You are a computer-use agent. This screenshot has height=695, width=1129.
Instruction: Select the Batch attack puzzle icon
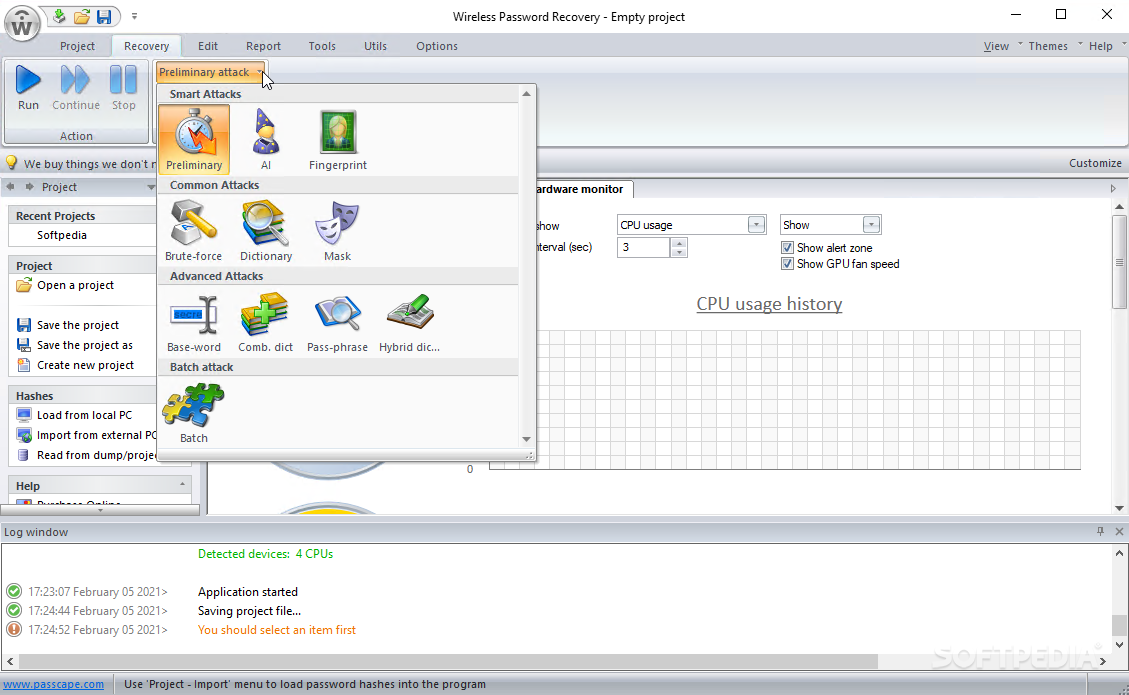coord(194,413)
